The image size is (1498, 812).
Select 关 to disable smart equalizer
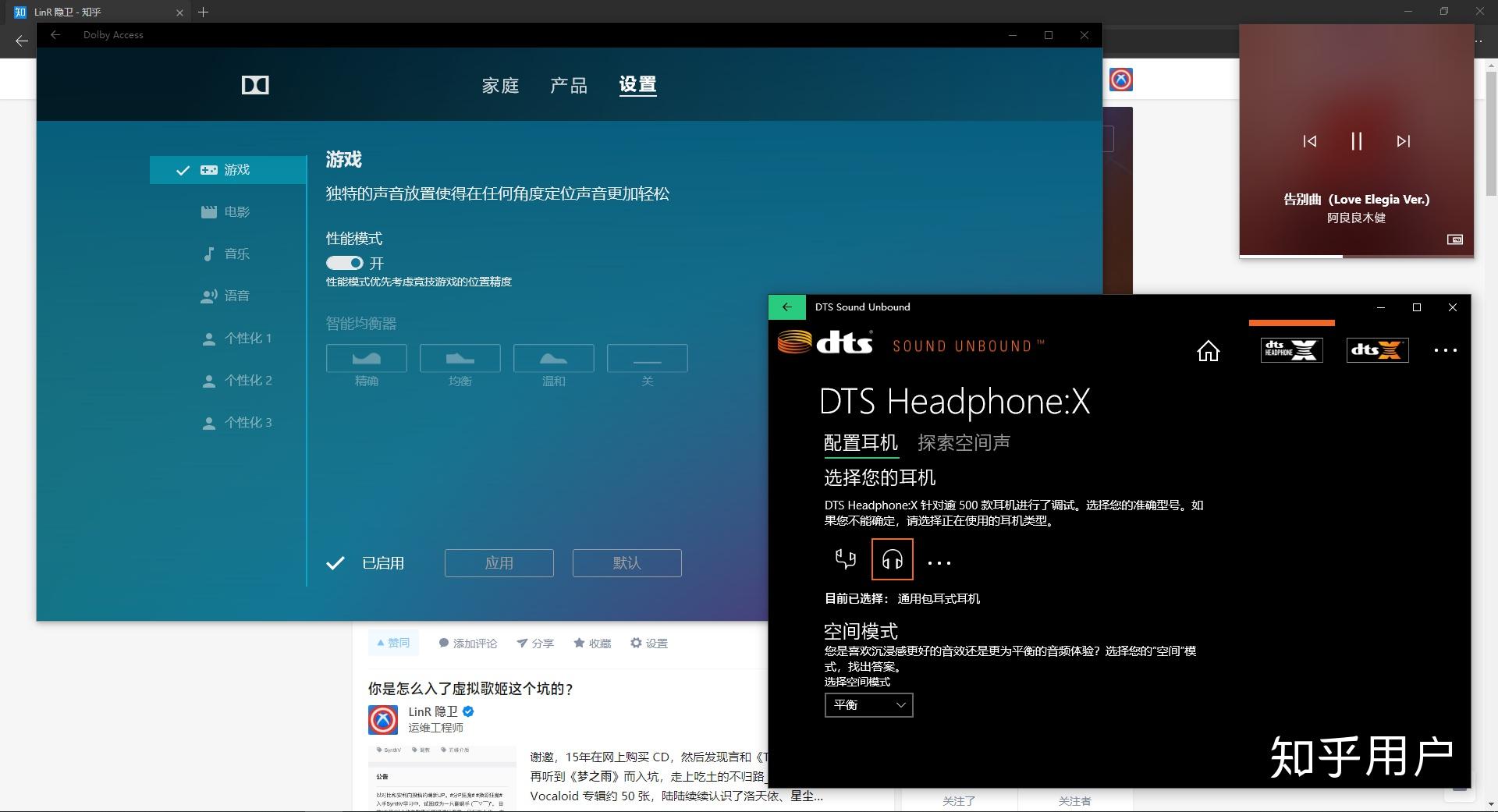[647, 360]
